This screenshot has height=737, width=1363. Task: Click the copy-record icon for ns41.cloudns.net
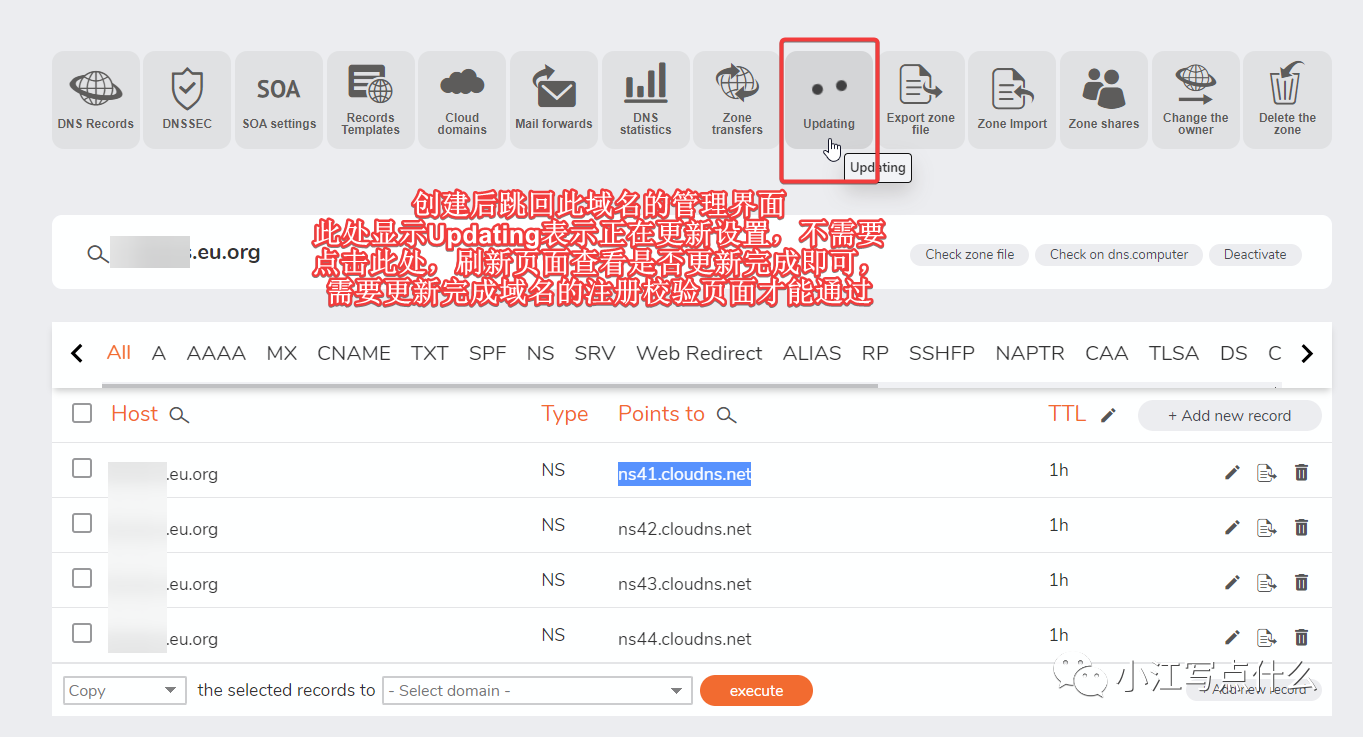1267,472
